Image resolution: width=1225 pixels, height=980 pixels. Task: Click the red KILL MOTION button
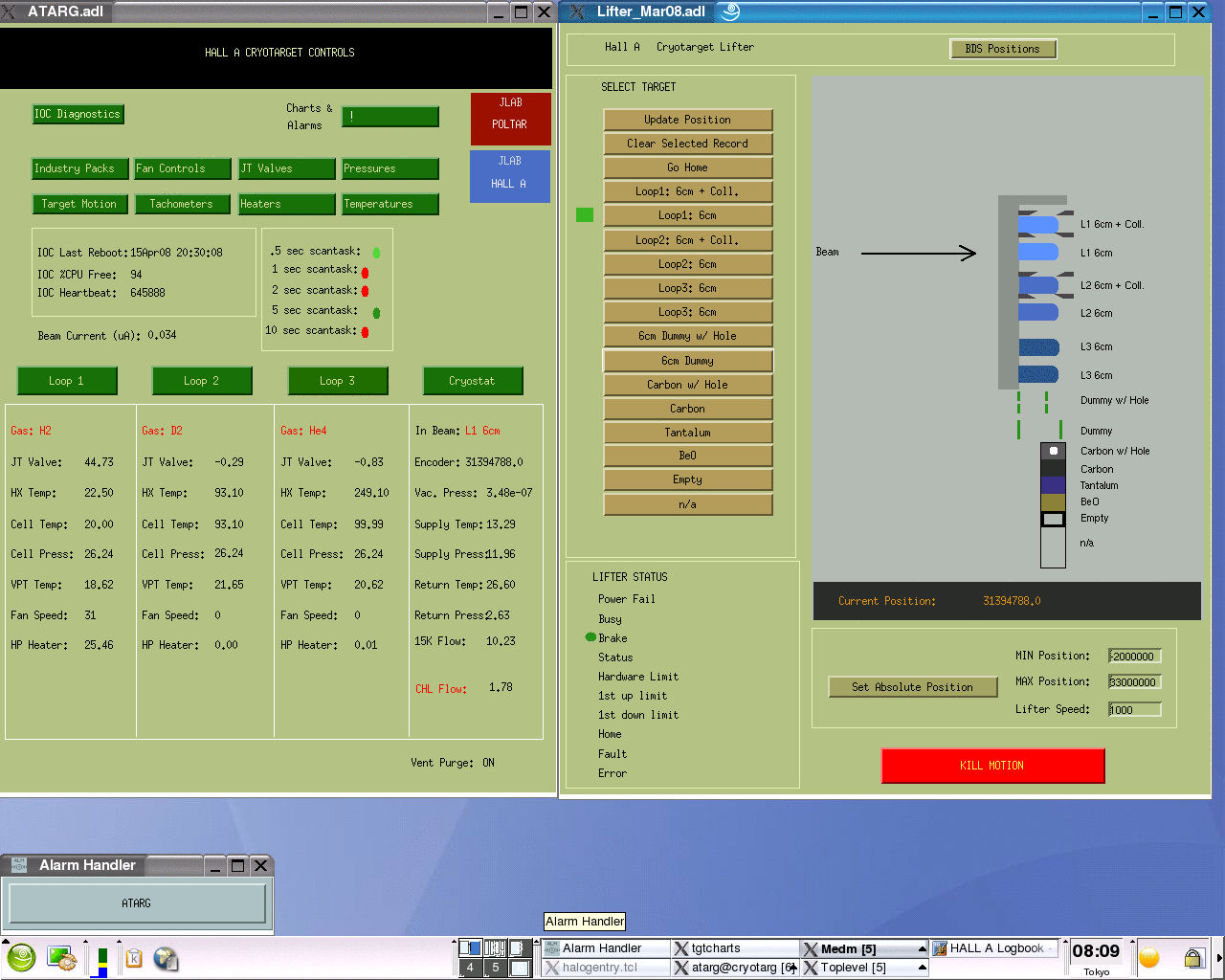(992, 766)
